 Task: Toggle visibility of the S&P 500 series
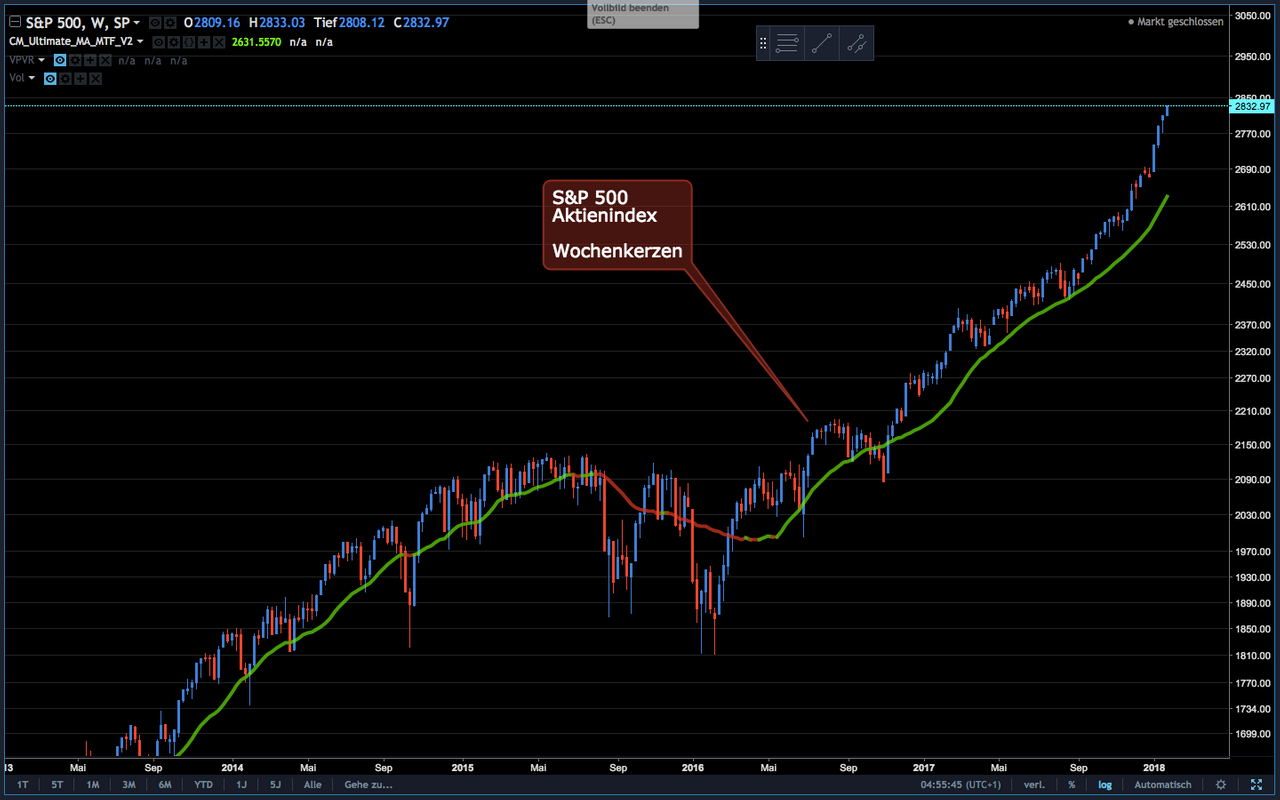tap(155, 22)
